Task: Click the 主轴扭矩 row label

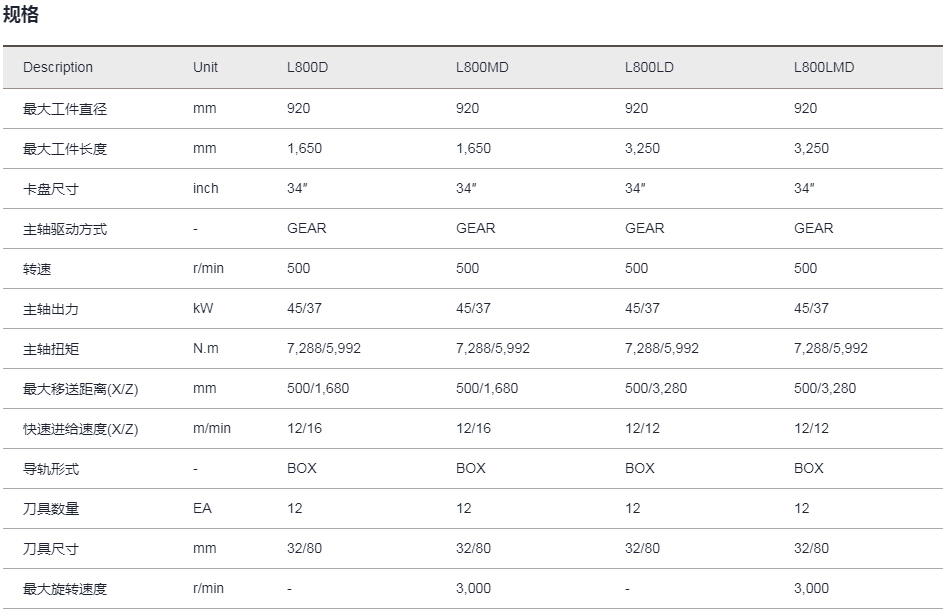Action: (x=51, y=349)
